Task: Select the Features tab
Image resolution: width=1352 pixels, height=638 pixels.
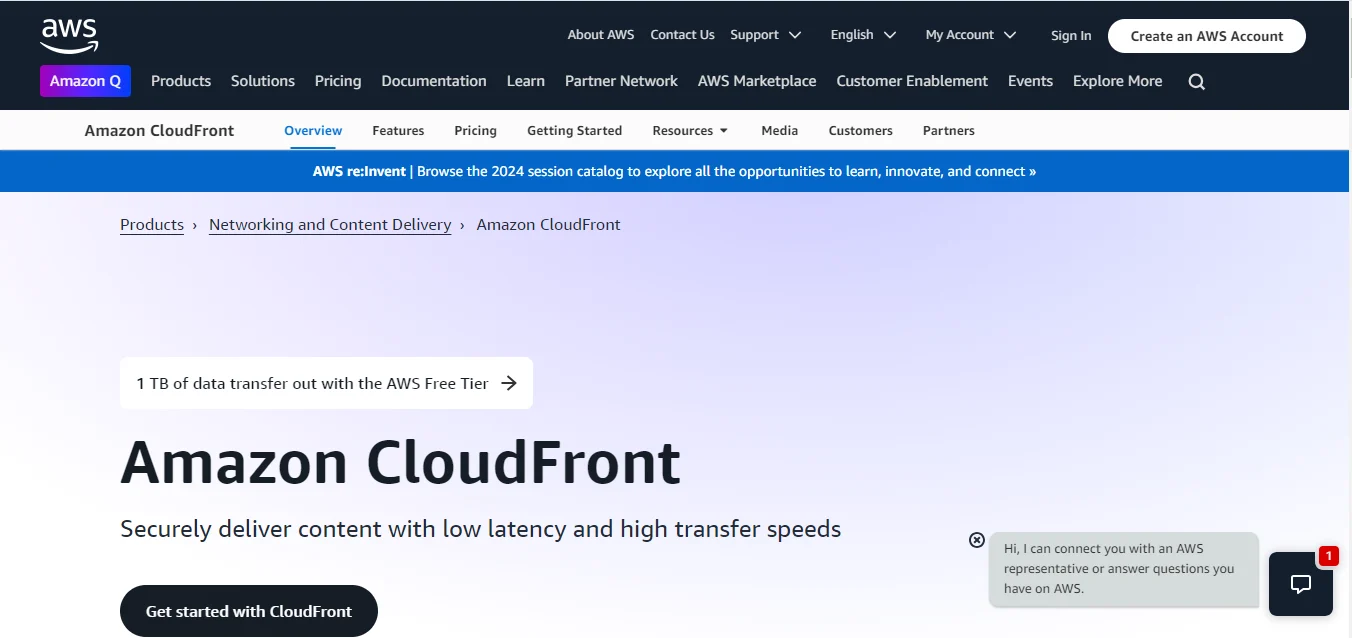Action: coord(398,130)
